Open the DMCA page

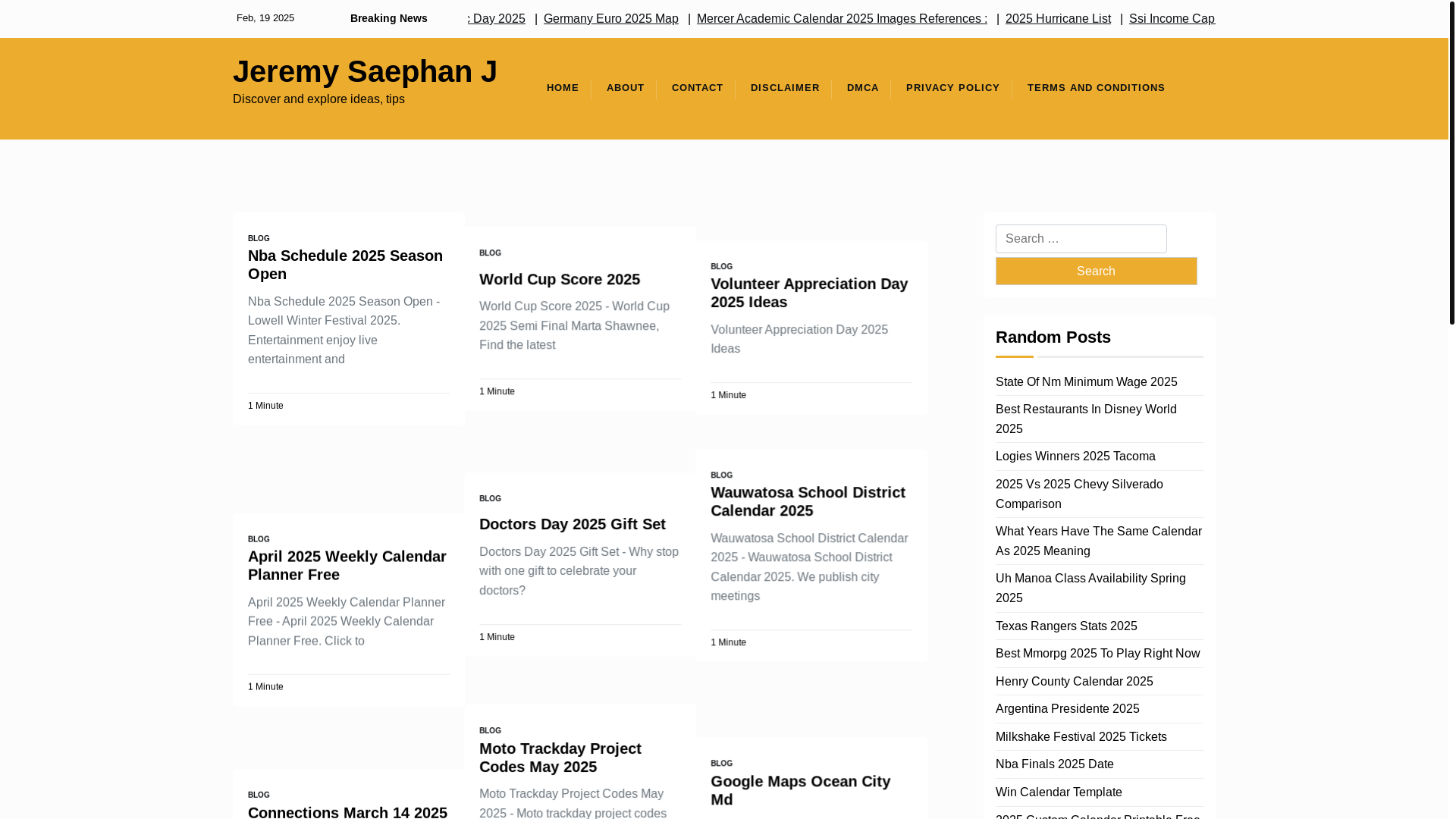tap(863, 88)
